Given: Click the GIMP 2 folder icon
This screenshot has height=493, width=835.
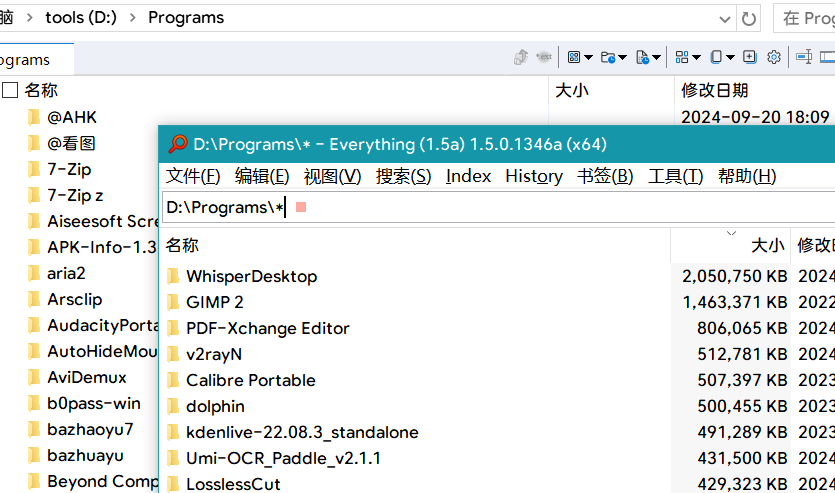Looking at the screenshot, I should click(173, 302).
